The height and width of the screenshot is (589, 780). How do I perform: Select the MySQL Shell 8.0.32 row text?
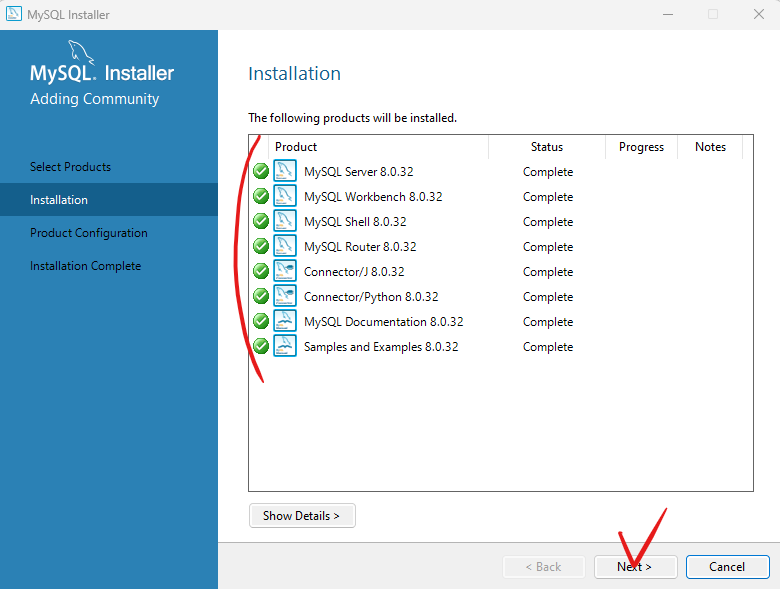(x=355, y=221)
